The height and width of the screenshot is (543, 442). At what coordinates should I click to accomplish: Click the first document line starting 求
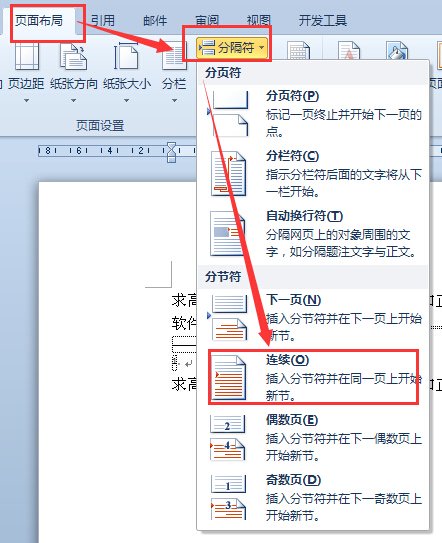coord(184,300)
